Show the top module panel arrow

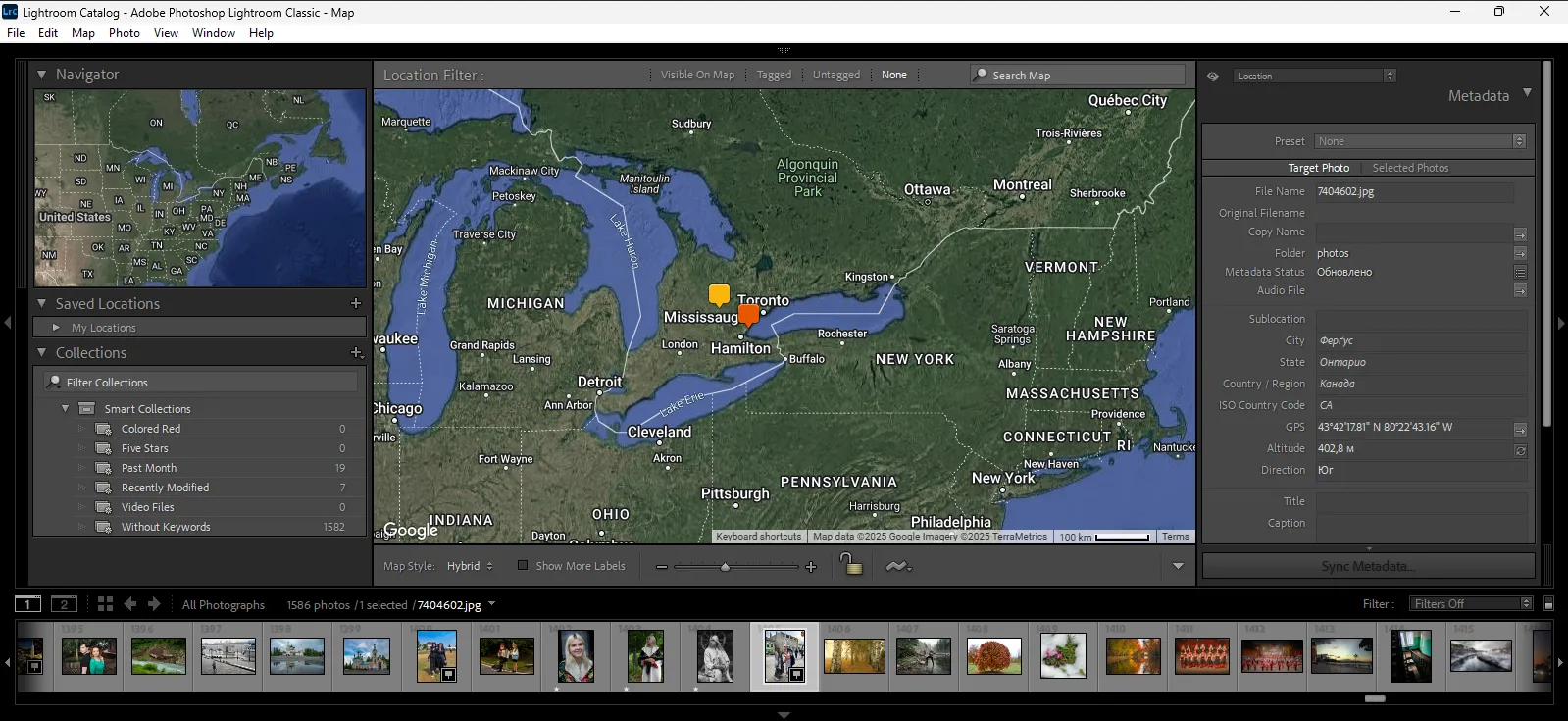click(x=784, y=50)
